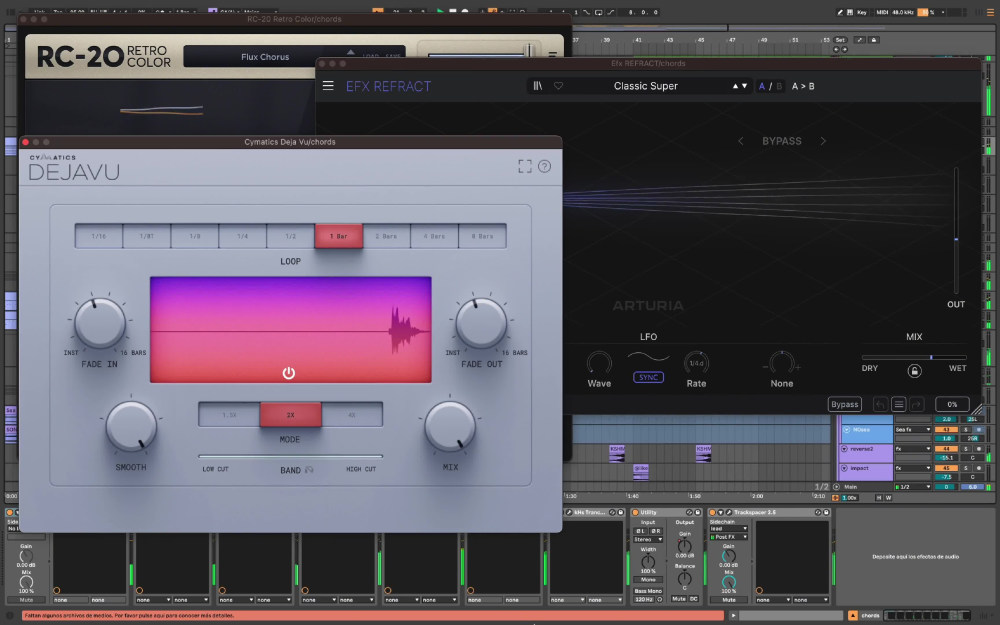Click the Main track play button
1000x625 pixels.
tap(837, 487)
